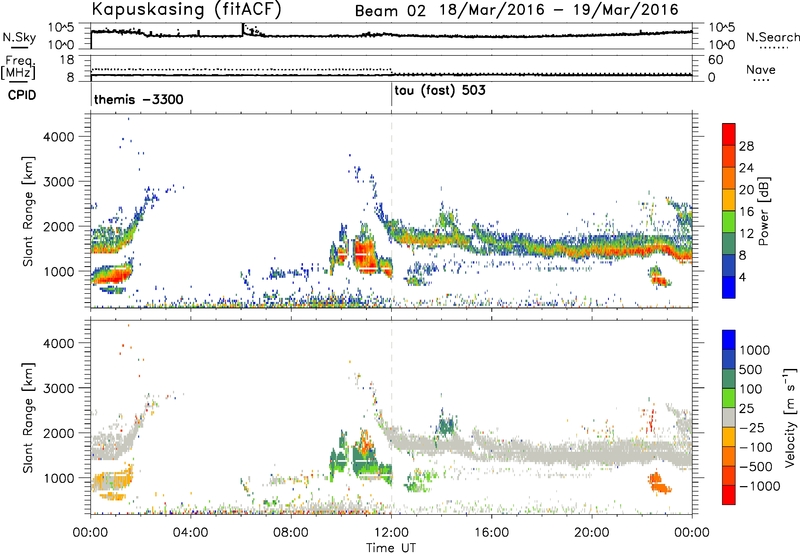Click the "N.Sky" legend label
This screenshot has width=800, height=554.
point(19,37)
